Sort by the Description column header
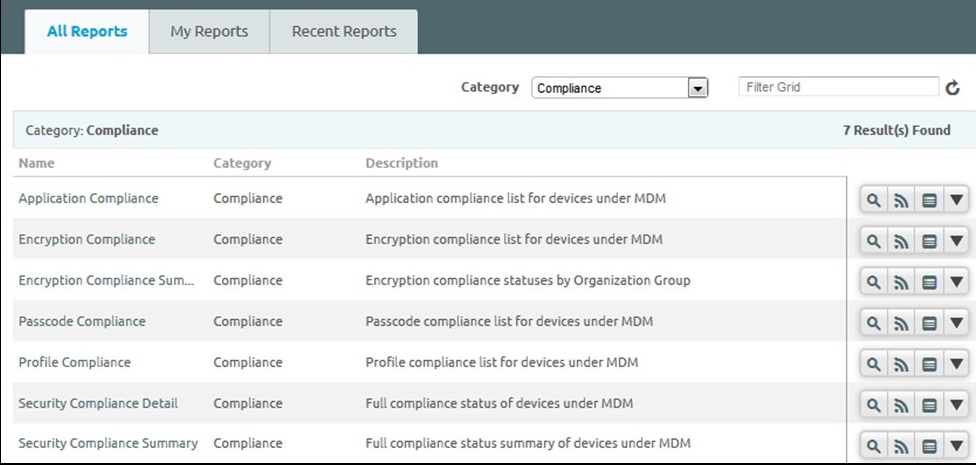This screenshot has height=465, width=976. [401, 163]
